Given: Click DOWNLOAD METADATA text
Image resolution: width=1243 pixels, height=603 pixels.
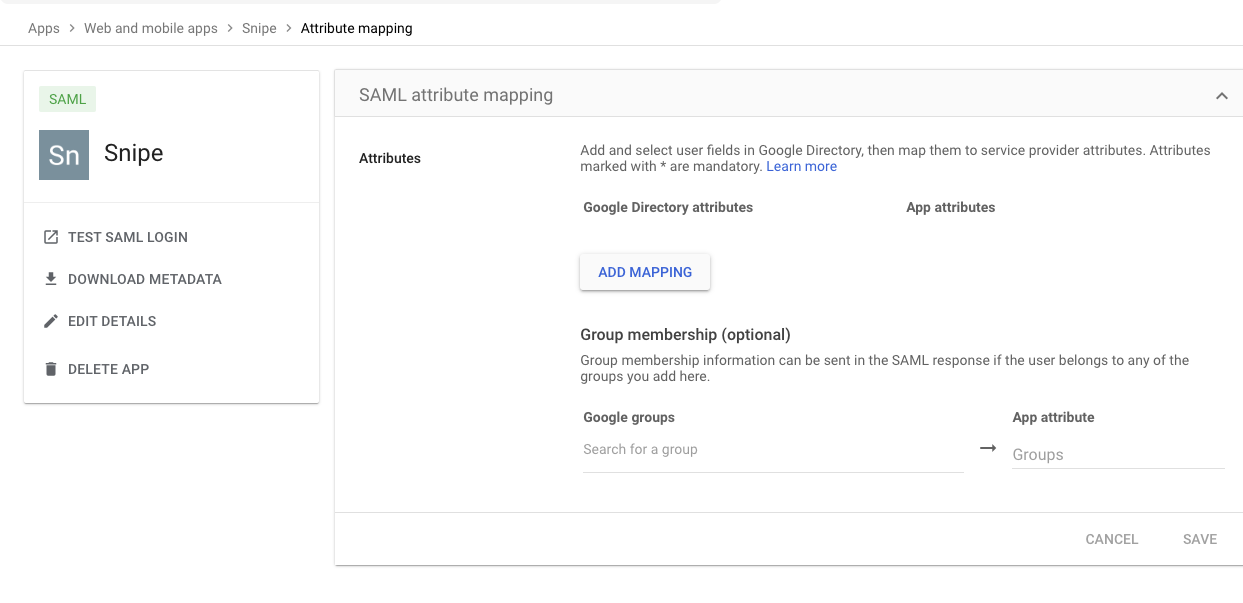Looking at the screenshot, I should pyautogui.click(x=145, y=279).
